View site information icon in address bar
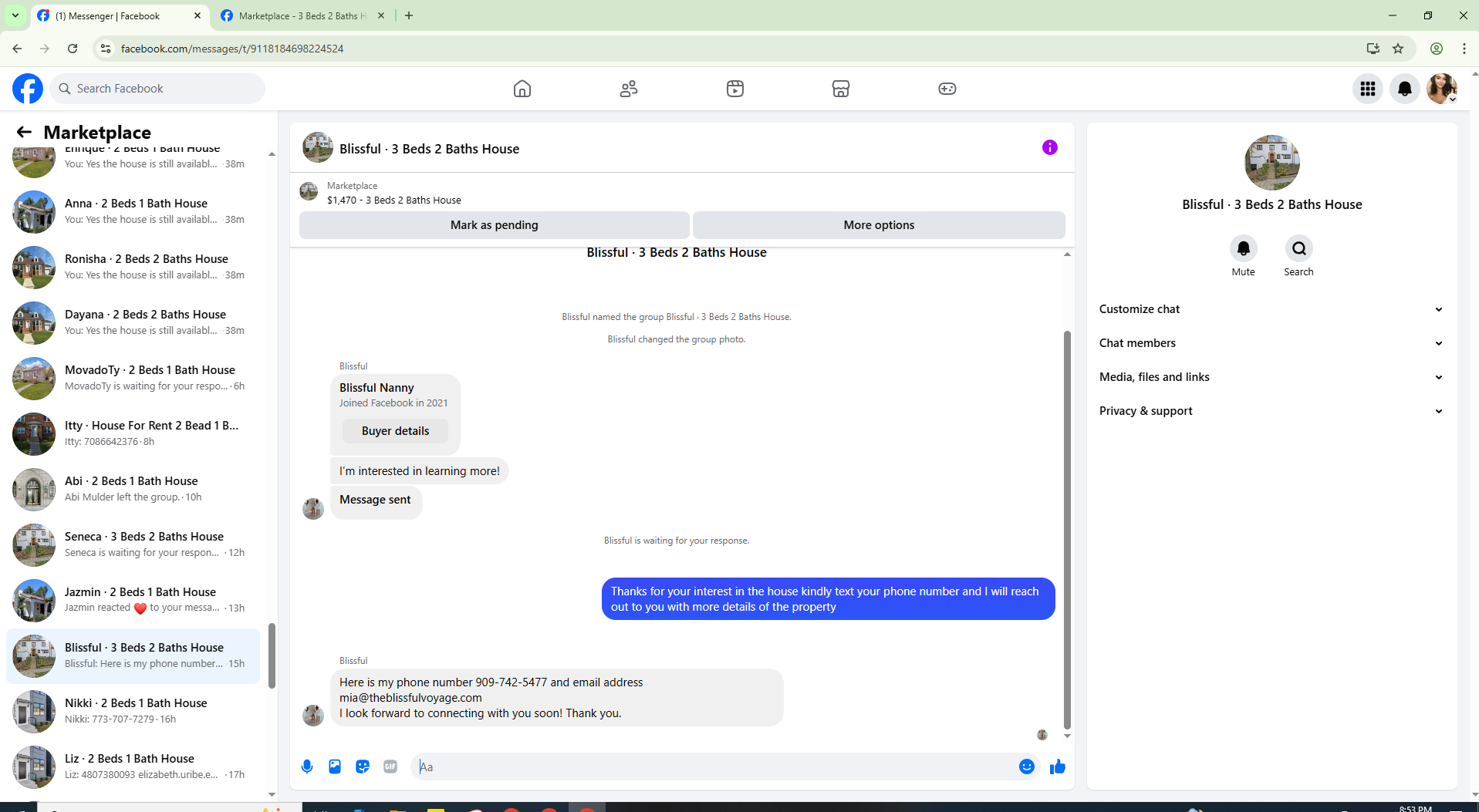Image resolution: width=1479 pixels, height=812 pixels. tap(106, 49)
